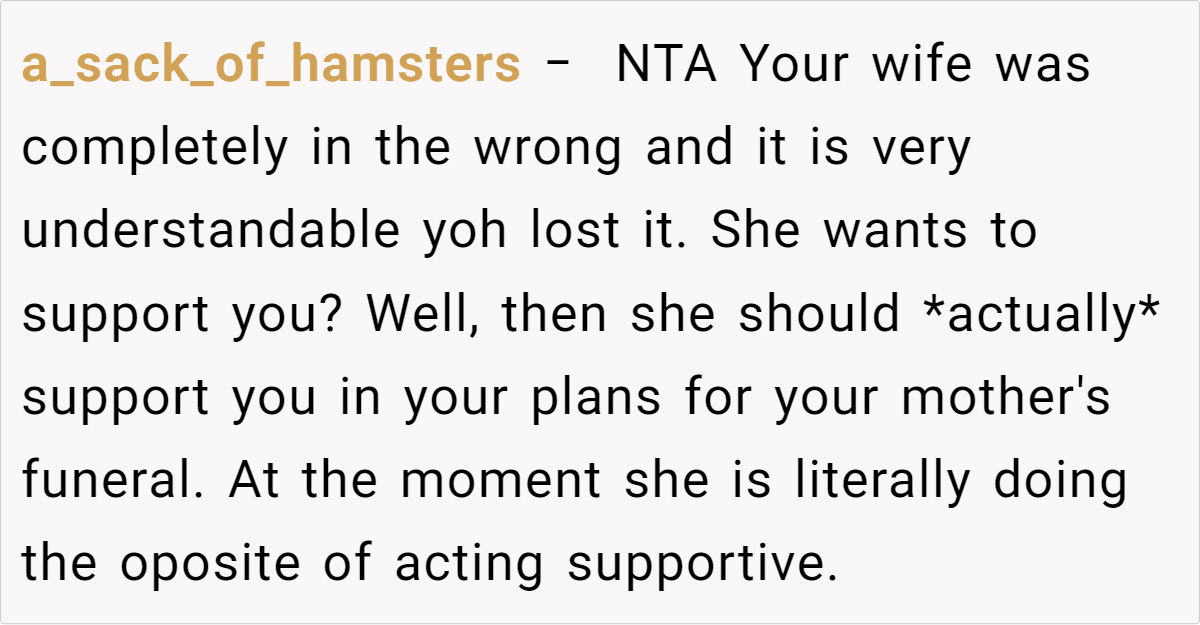Click the word "literally" in the comment

click(x=883, y=481)
